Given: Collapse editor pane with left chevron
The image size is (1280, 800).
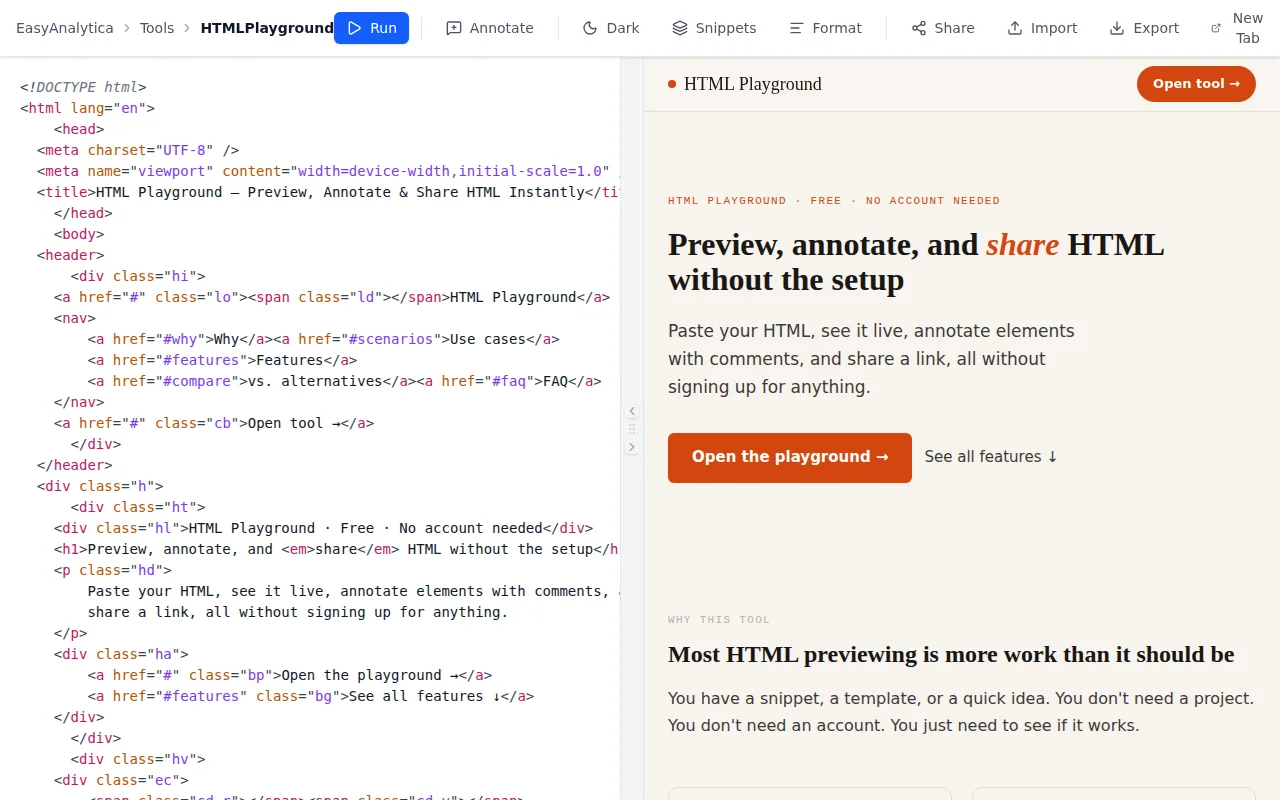Looking at the screenshot, I should click(x=632, y=411).
